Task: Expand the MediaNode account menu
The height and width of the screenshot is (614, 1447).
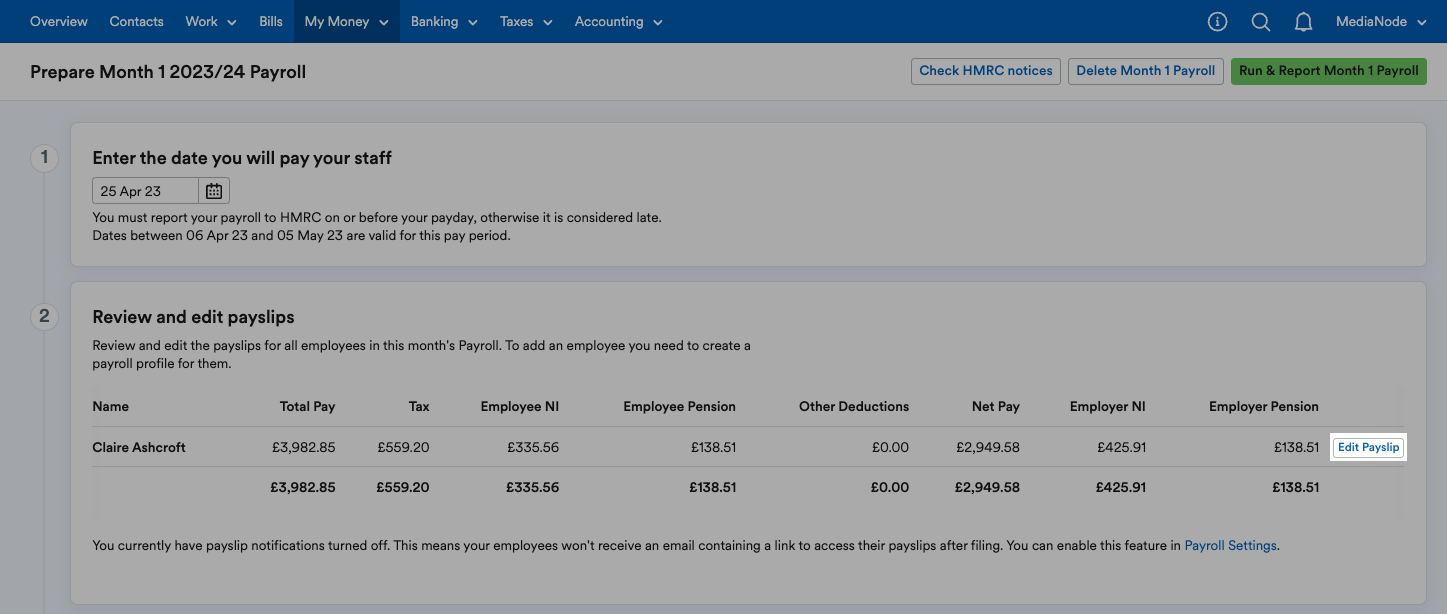Action: click(x=1381, y=21)
